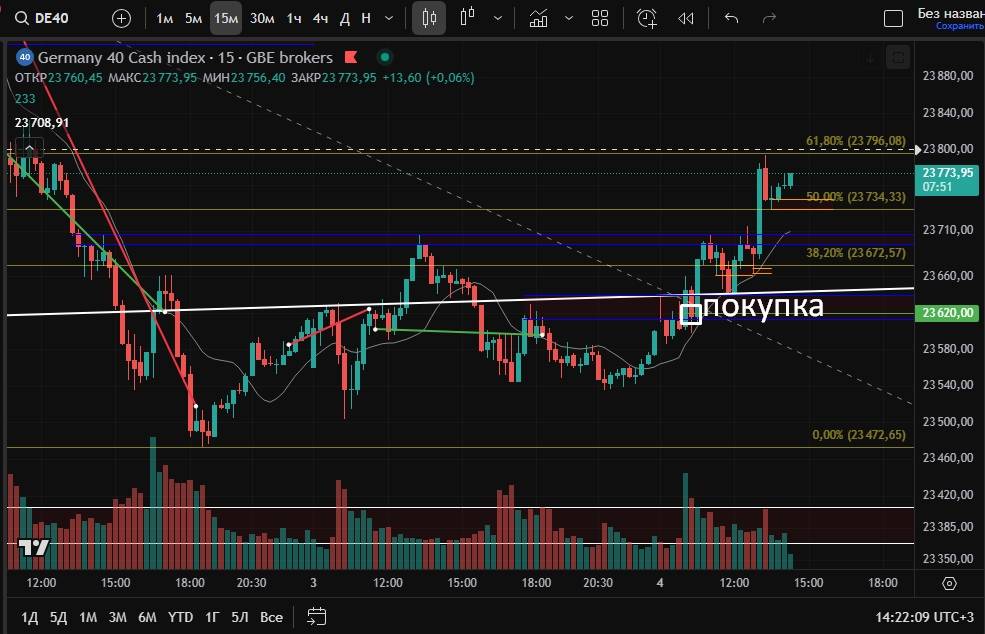Open go-to-date calendar icon in bottom bar
The height and width of the screenshot is (634, 985).
317,616
